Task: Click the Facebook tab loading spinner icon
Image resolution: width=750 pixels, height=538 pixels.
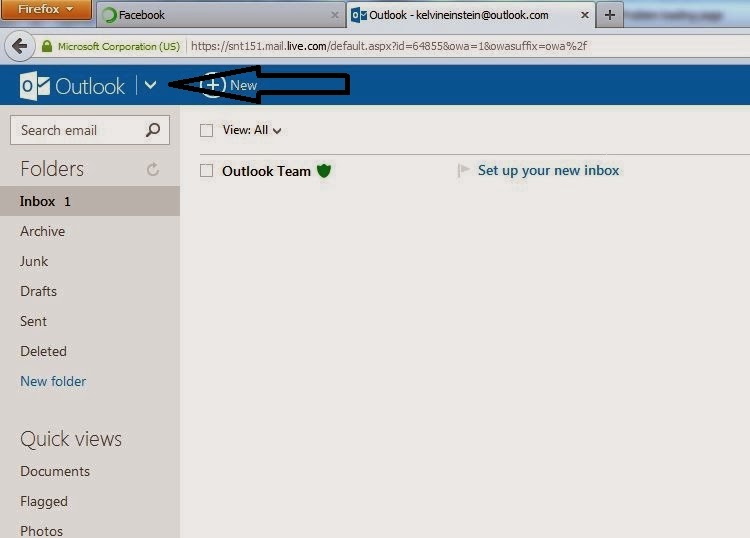Action: (110, 15)
